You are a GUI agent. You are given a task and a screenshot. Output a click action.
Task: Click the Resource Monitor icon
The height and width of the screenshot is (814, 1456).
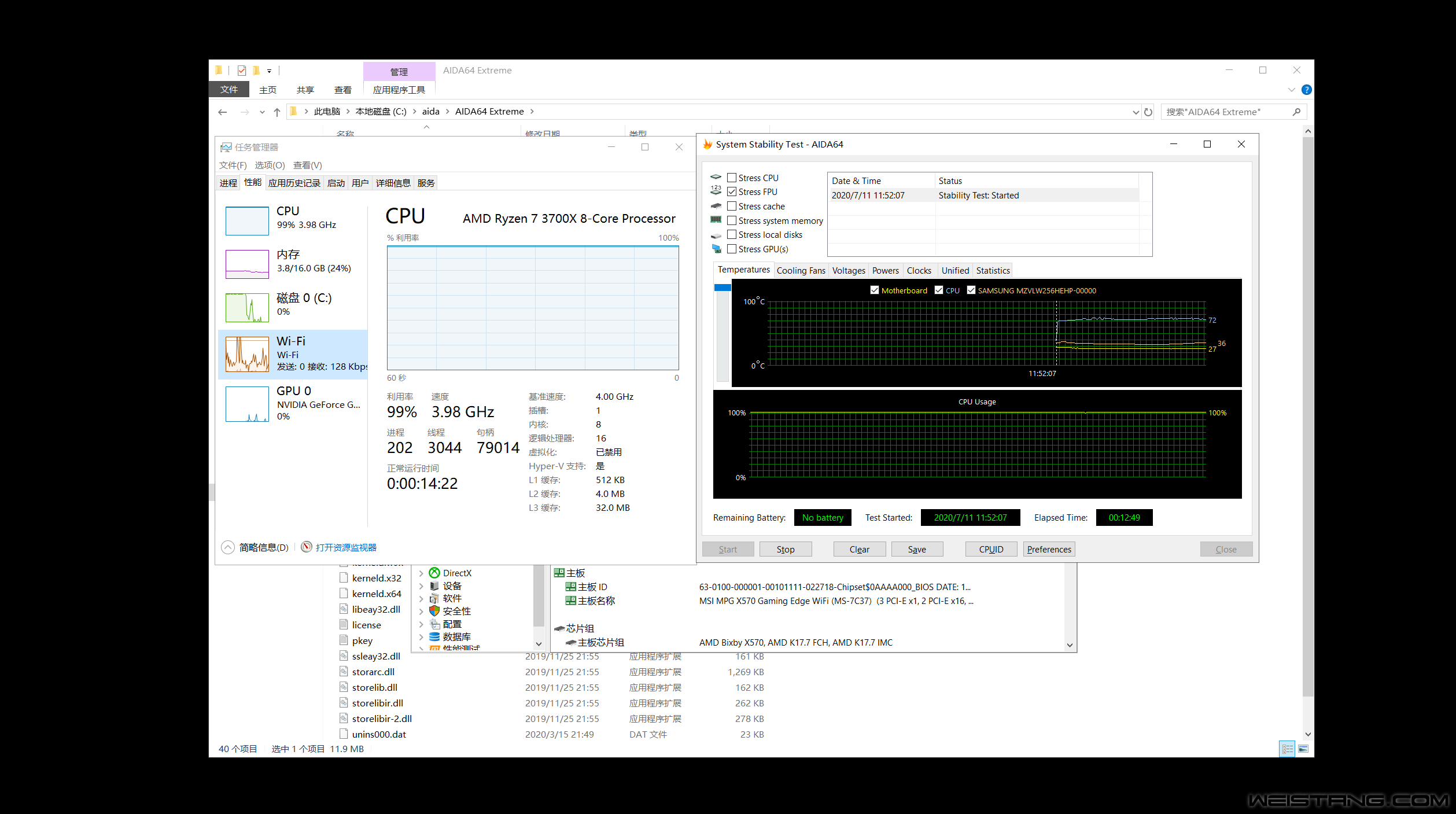[307, 547]
